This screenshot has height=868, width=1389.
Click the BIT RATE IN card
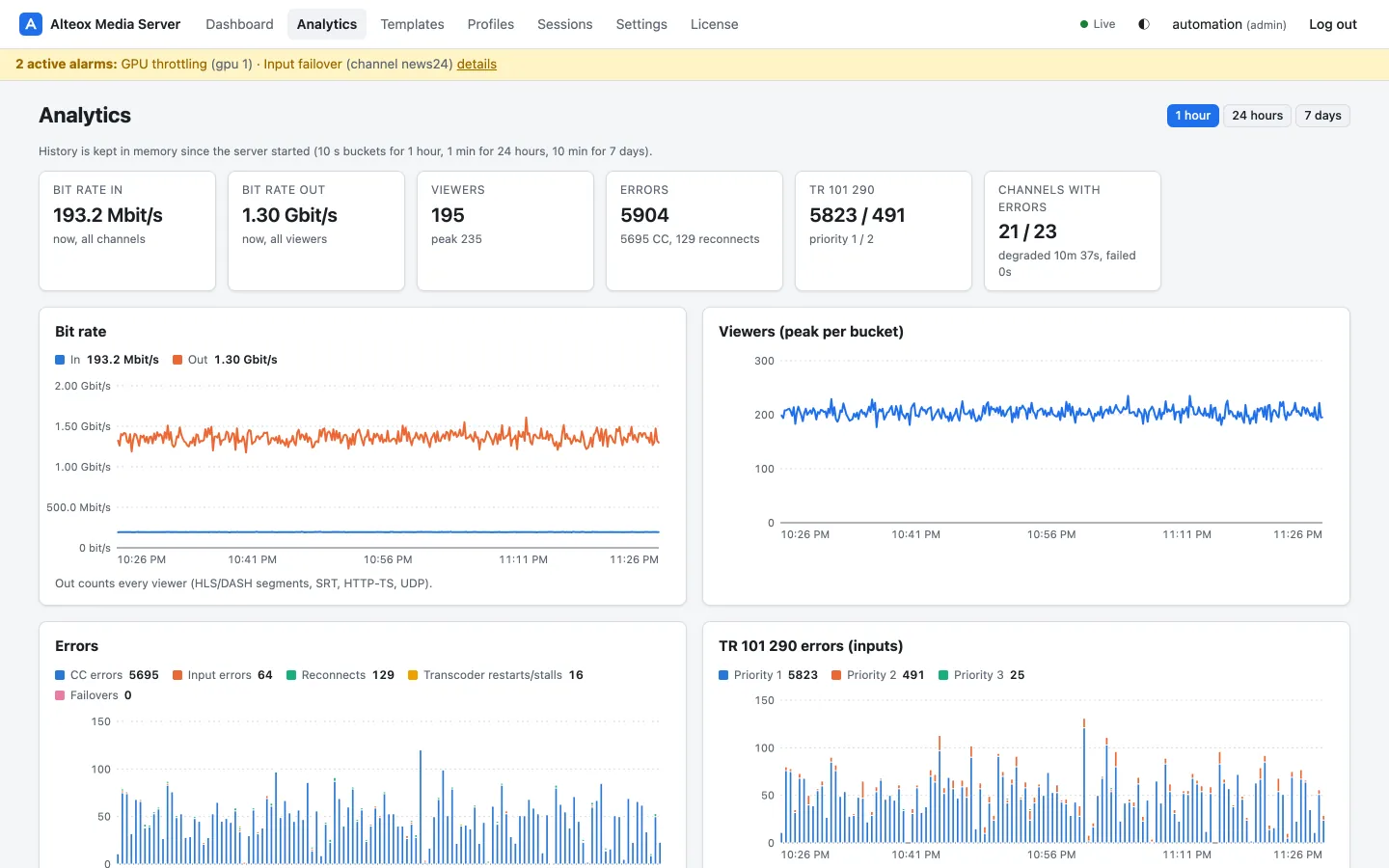click(x=127, y=231)
